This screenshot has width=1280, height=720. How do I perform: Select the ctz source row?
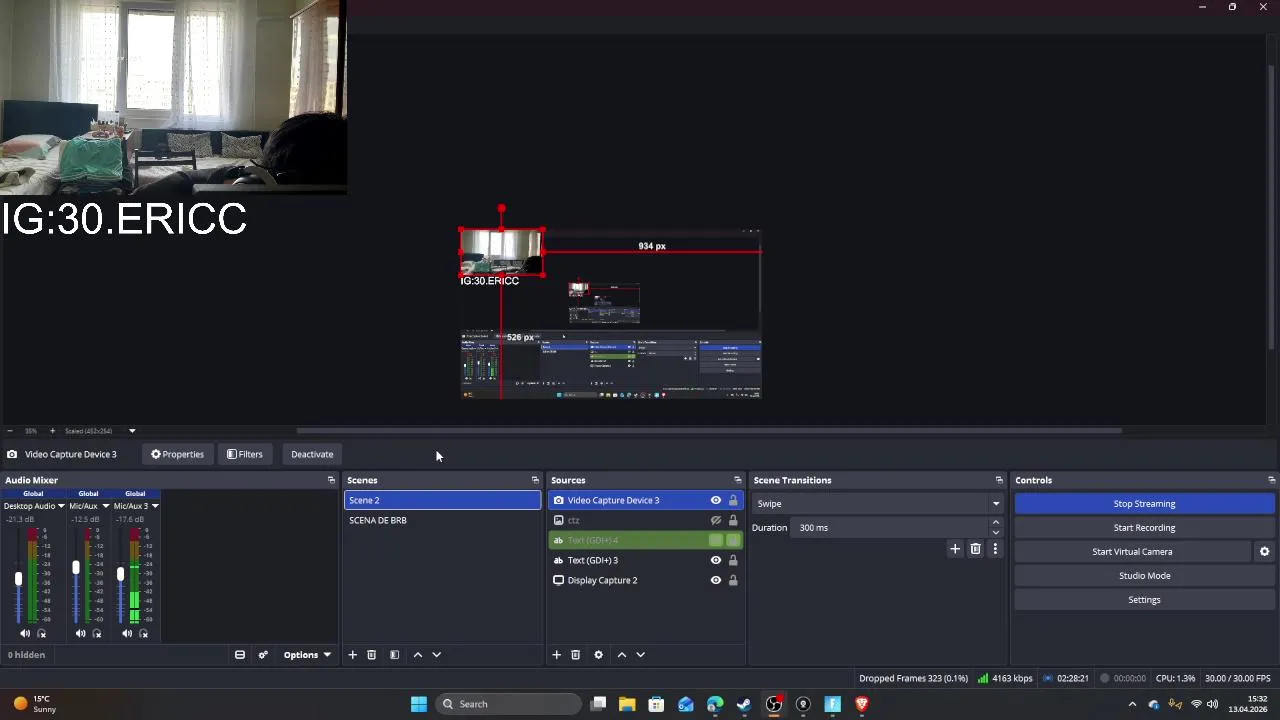tap(645, 520)
